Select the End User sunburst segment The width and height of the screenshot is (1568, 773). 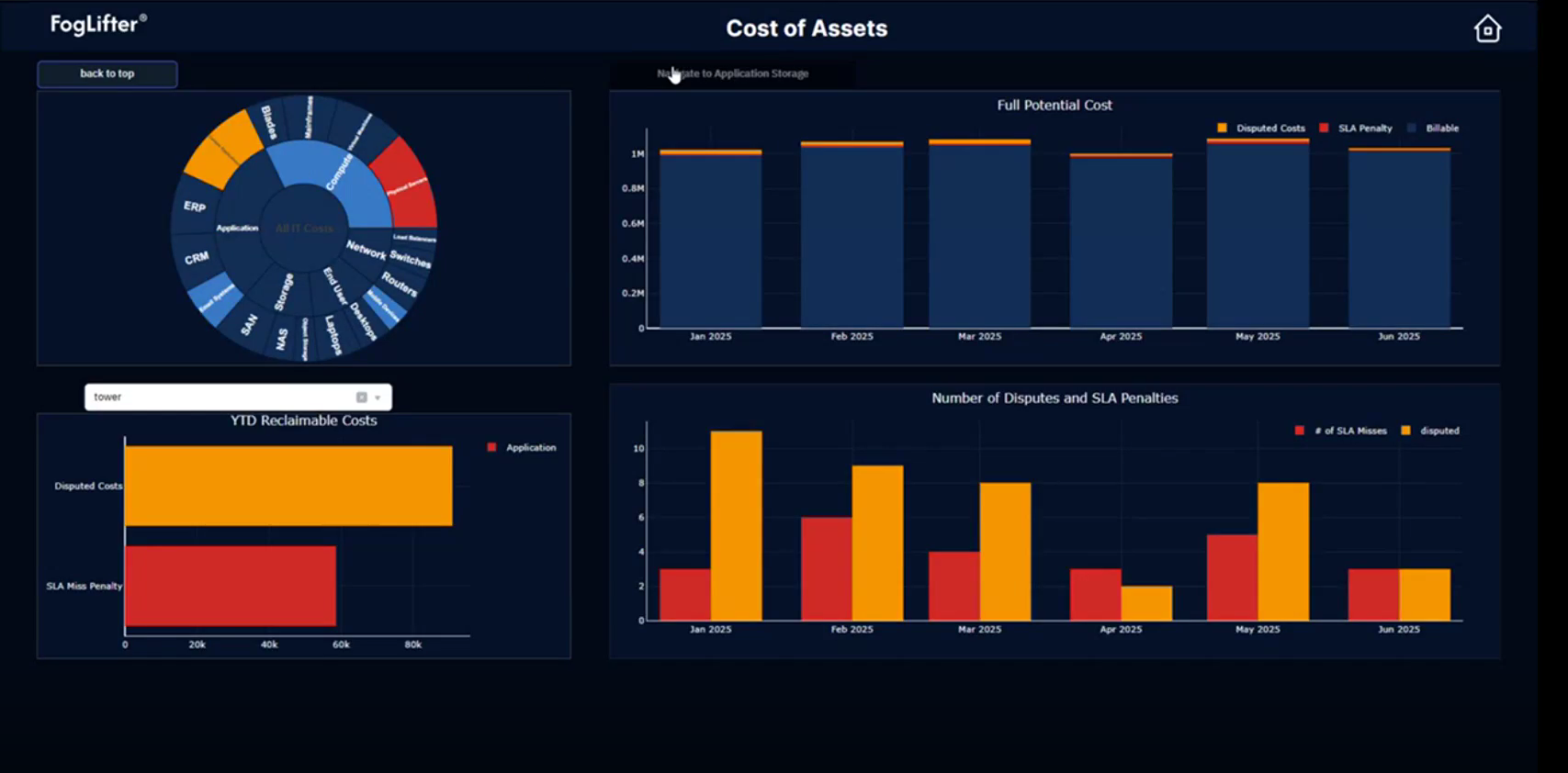tap(334, 286)
